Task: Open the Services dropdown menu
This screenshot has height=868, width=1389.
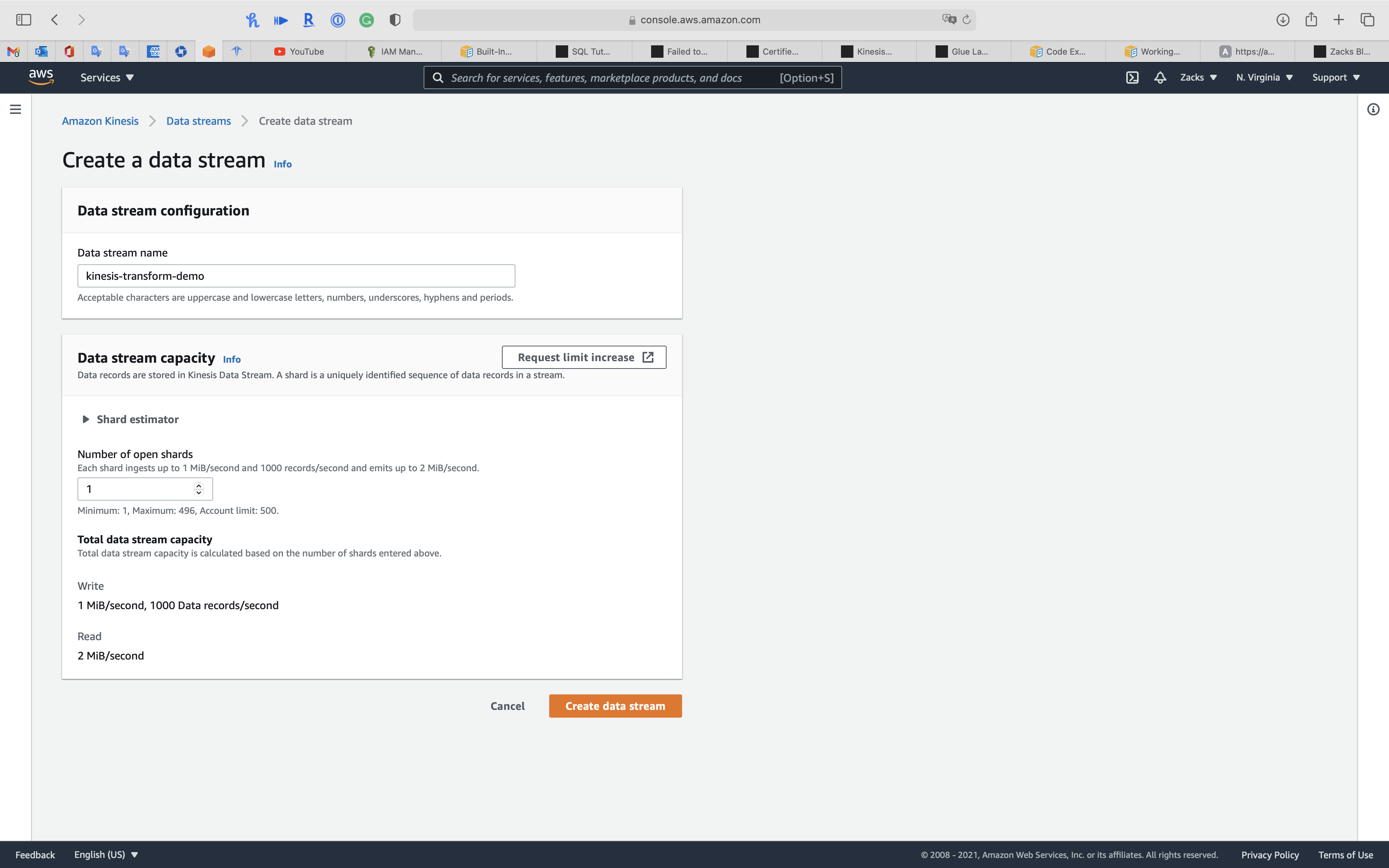Action: (107, 77)
